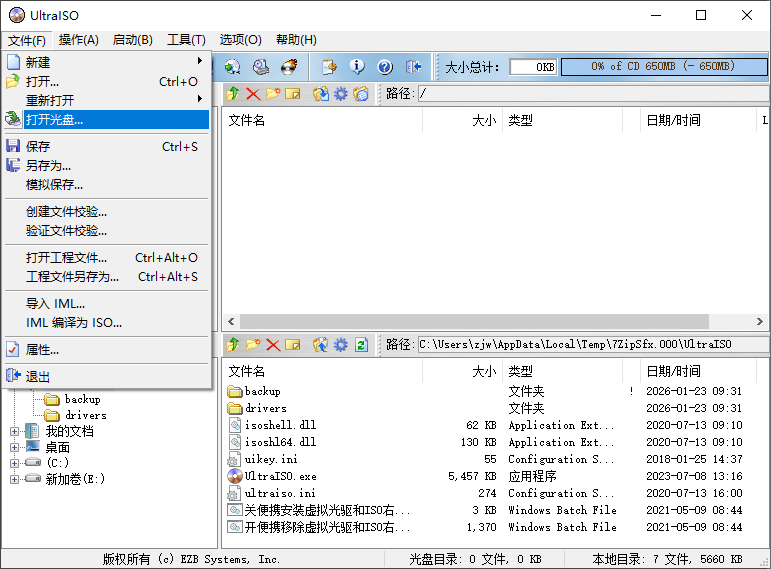Viewport: 771px width, 569px height.
Task: Click the blue info bubble icon
Action: (357, 66)
